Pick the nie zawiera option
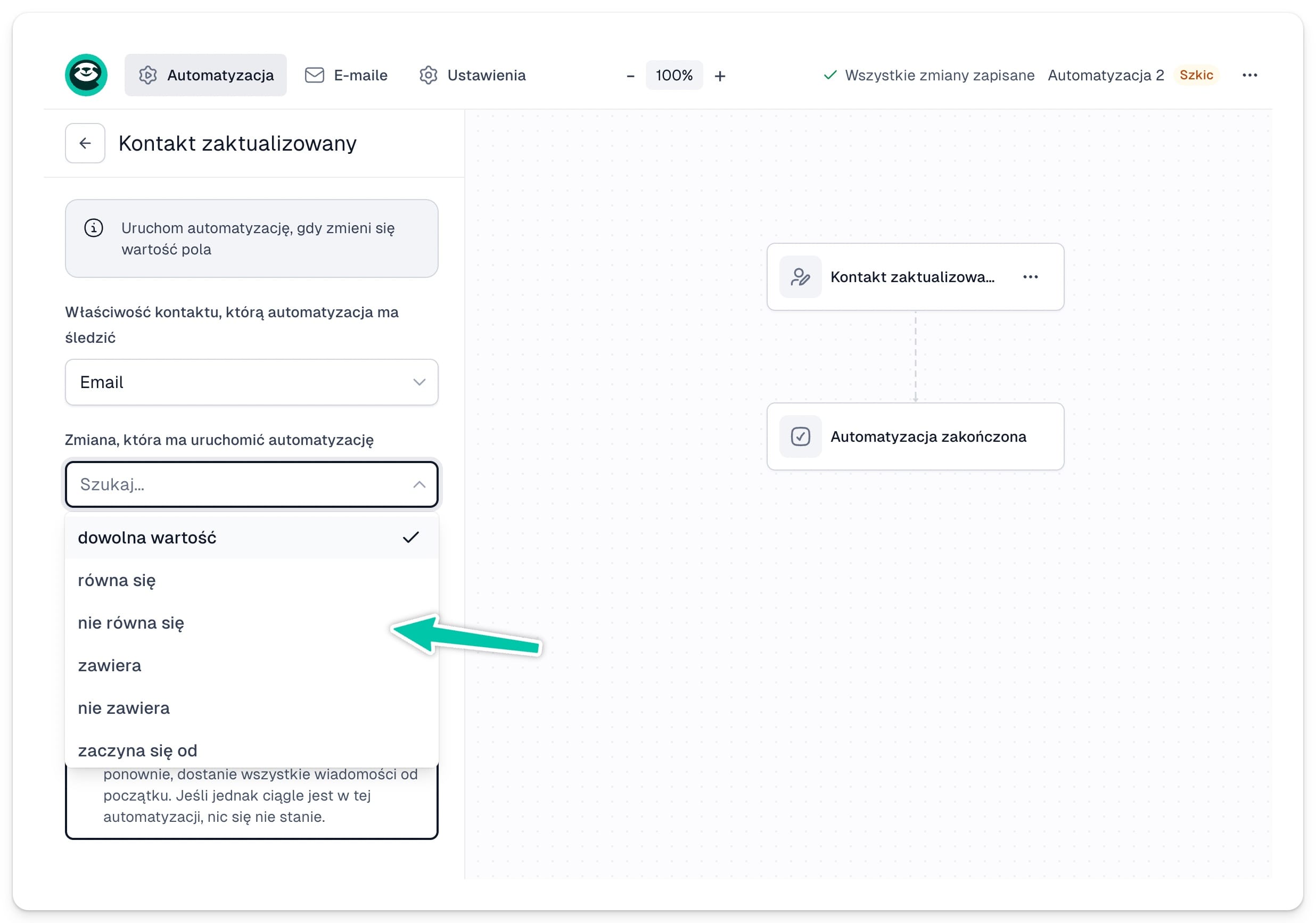Screen dimensions: 1316x923 click(x=252, y=707)
